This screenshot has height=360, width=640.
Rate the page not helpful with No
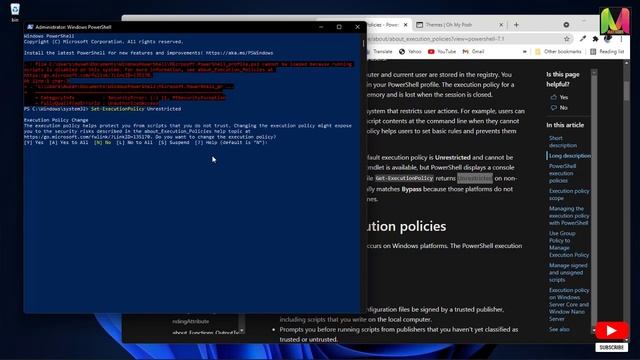[x=559, y=108]
